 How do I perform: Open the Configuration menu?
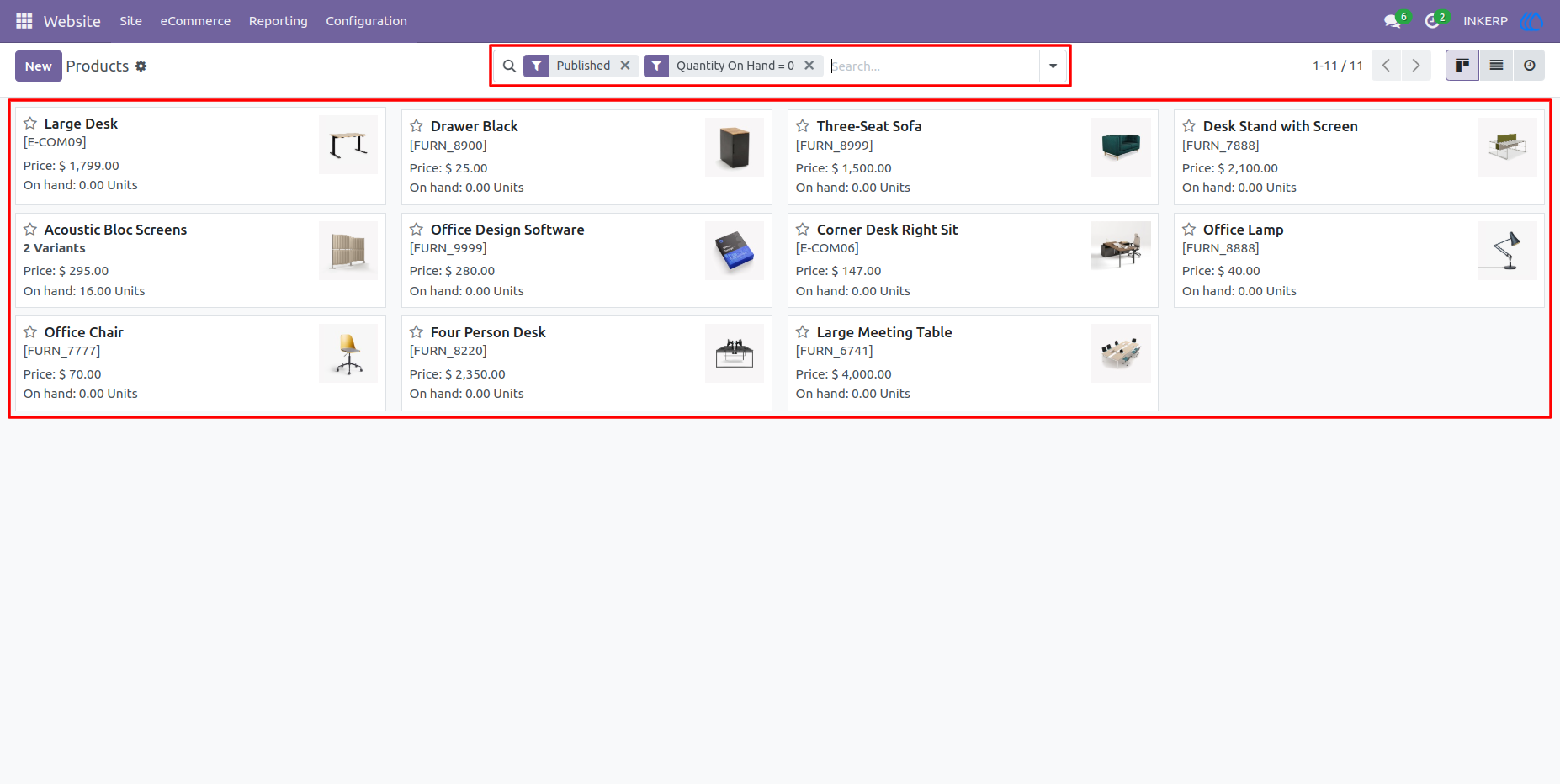pyautogui.click(x=366, y=21)
